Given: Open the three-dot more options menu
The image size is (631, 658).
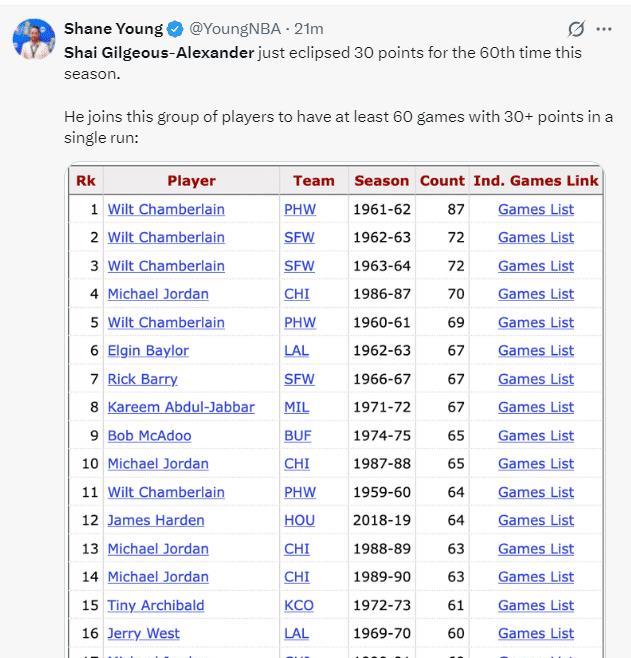Looking at the screenshot, I should pyautogui.click(x=604, y=29).
